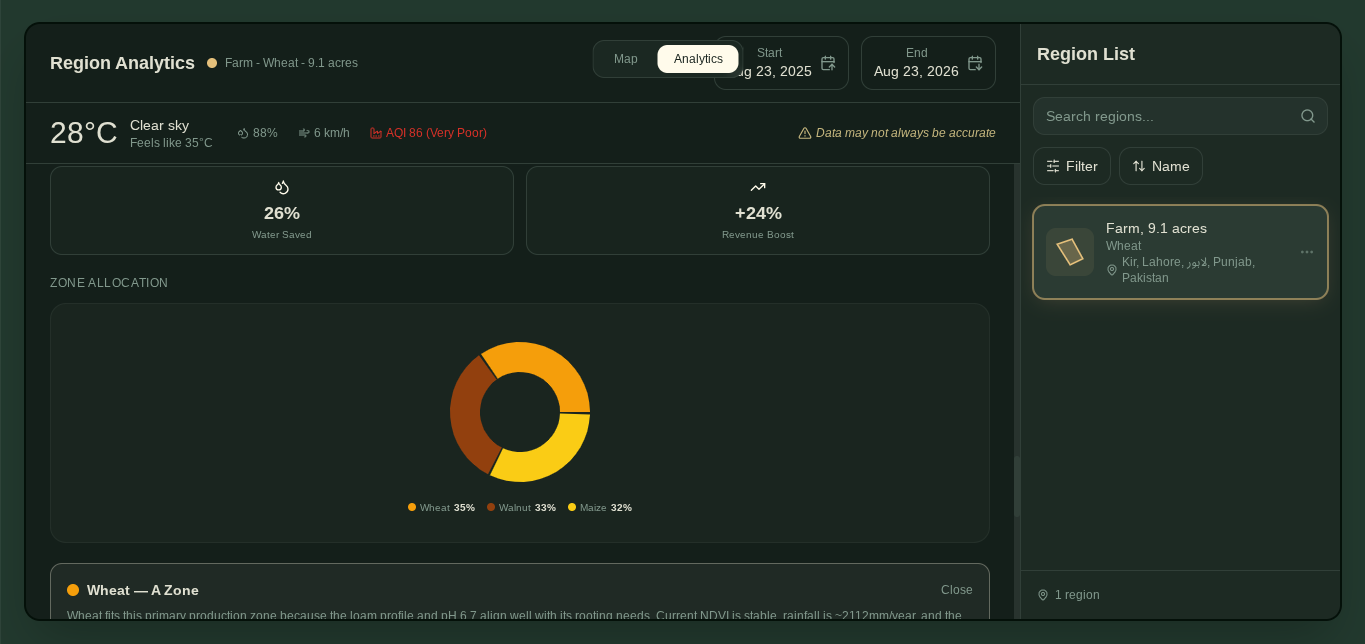Select Walnut 33% legend entry
This screenshot has height=644, width=1365.
521,507
